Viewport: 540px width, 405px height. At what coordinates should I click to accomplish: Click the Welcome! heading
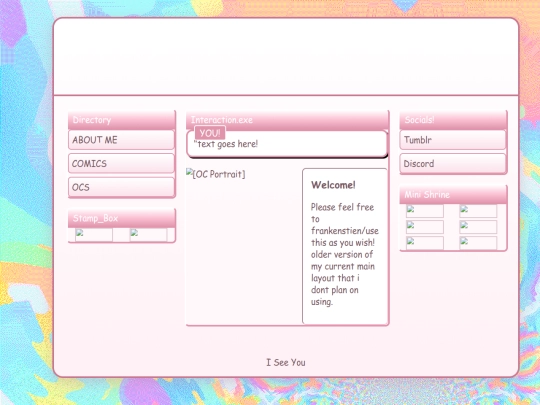[333, 185]
